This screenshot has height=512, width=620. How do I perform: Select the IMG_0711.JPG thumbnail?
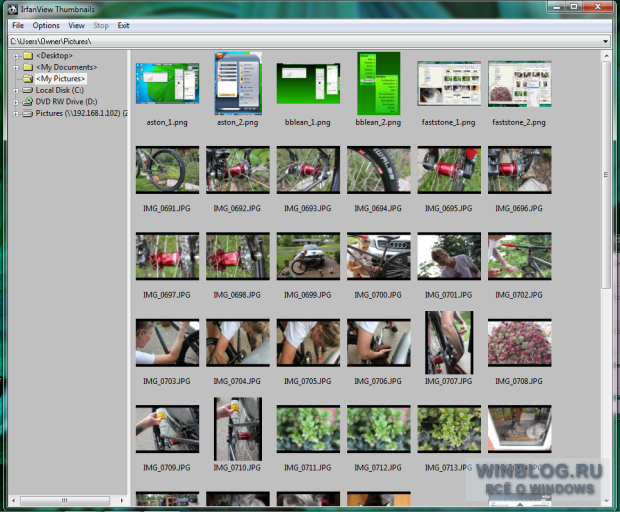[x=308, y=429]
